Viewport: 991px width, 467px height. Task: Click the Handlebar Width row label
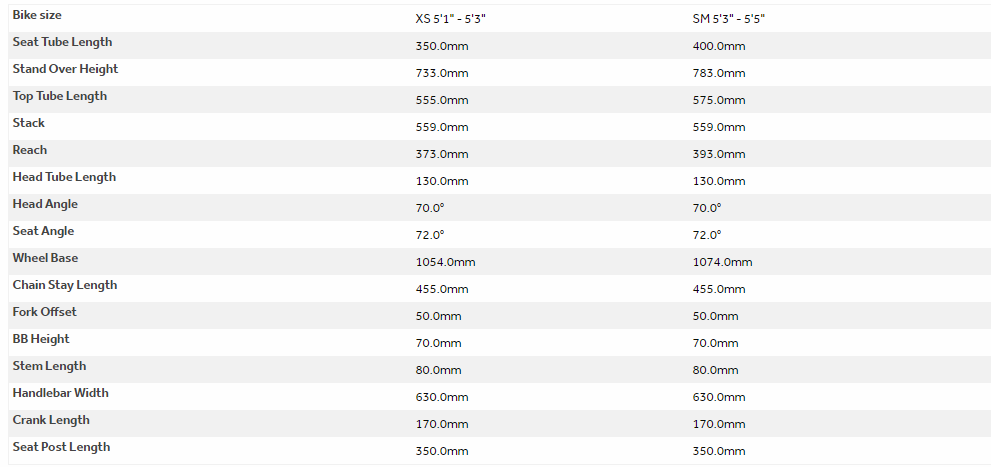coord(61,393)
